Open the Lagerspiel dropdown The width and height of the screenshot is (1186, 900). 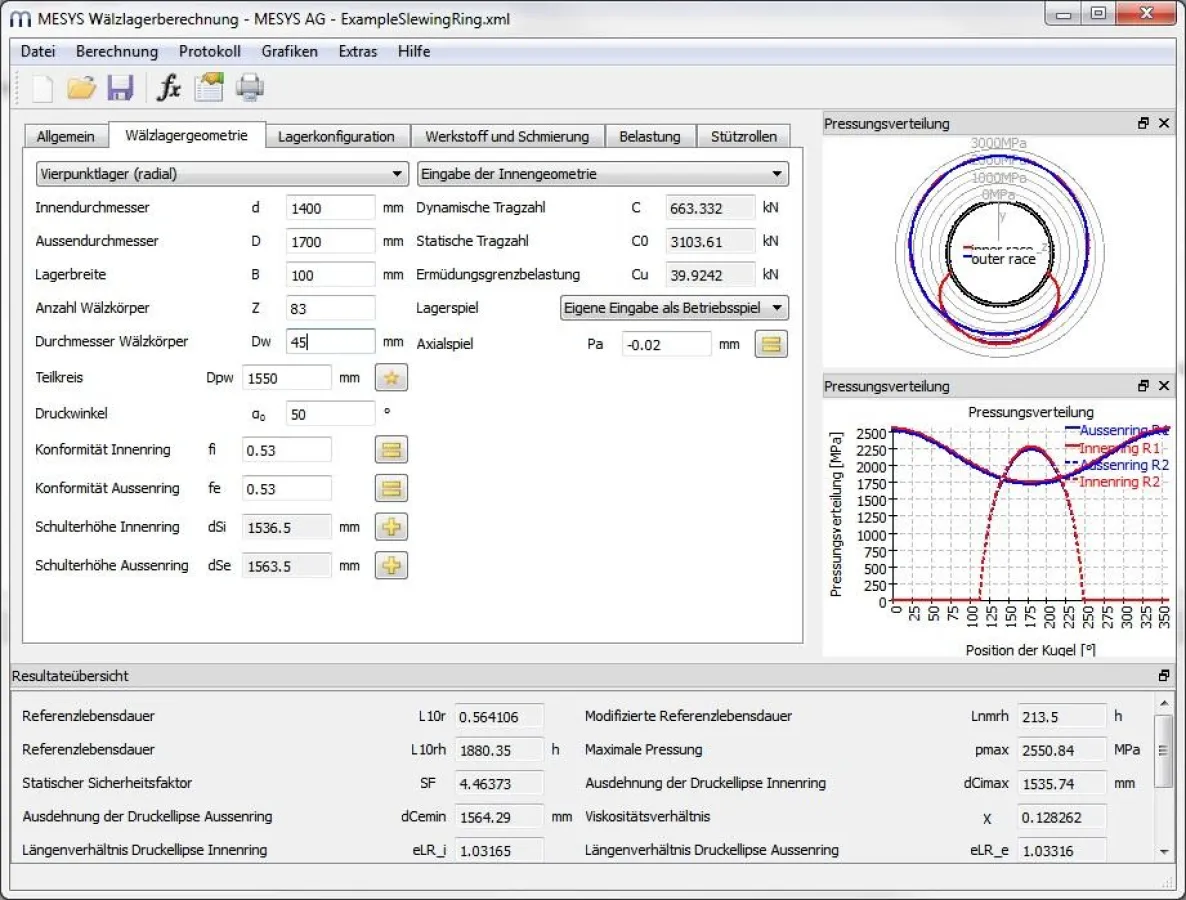click(x=674, y=308)
